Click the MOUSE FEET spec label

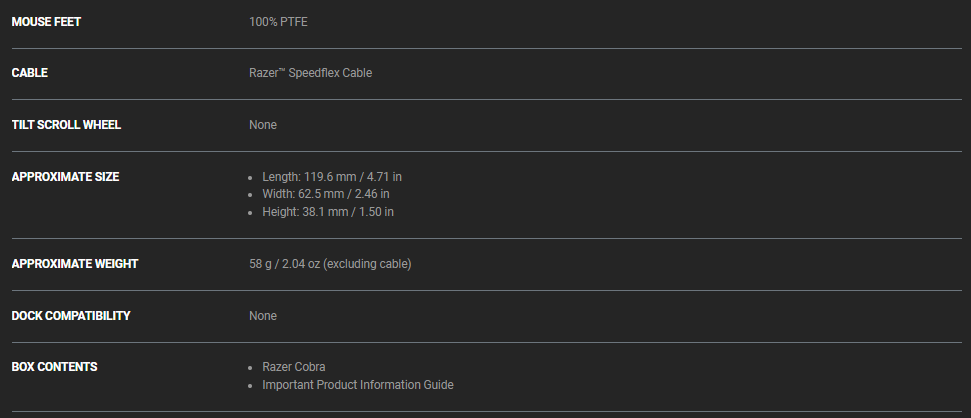point(46,22)
